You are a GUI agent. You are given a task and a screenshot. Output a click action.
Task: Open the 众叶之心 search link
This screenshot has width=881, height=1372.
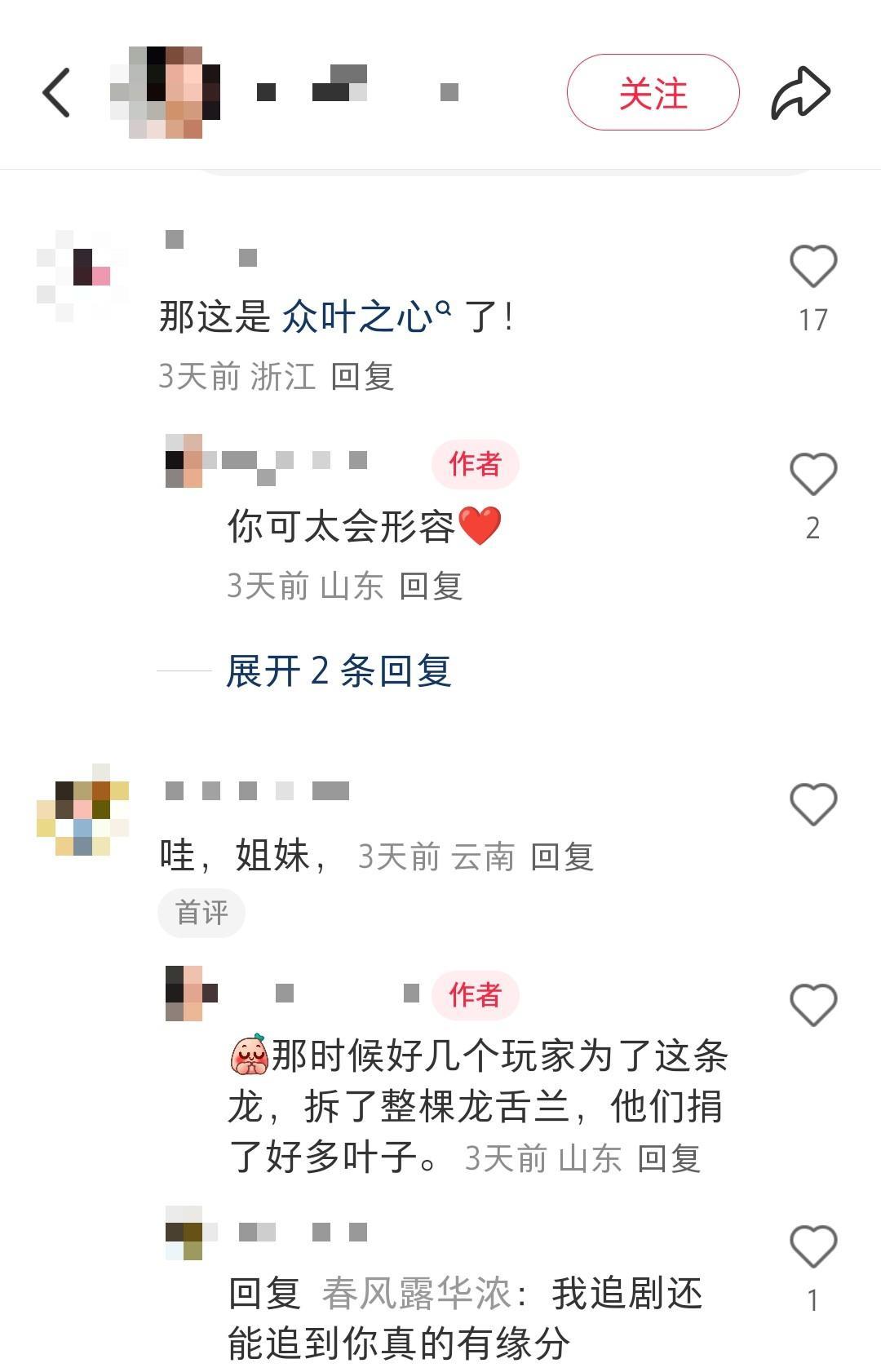click(366, 316)
